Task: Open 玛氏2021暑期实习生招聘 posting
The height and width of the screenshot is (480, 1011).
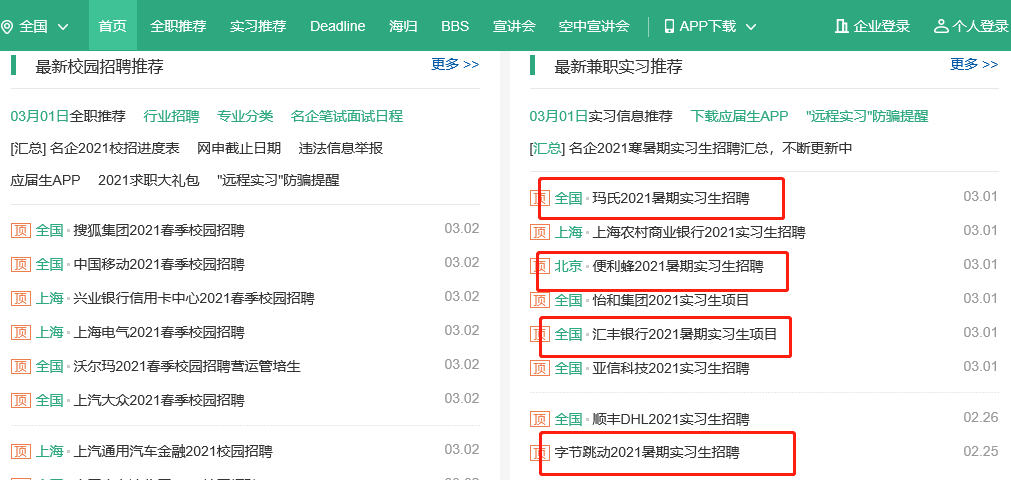Action: pos(671,197)
